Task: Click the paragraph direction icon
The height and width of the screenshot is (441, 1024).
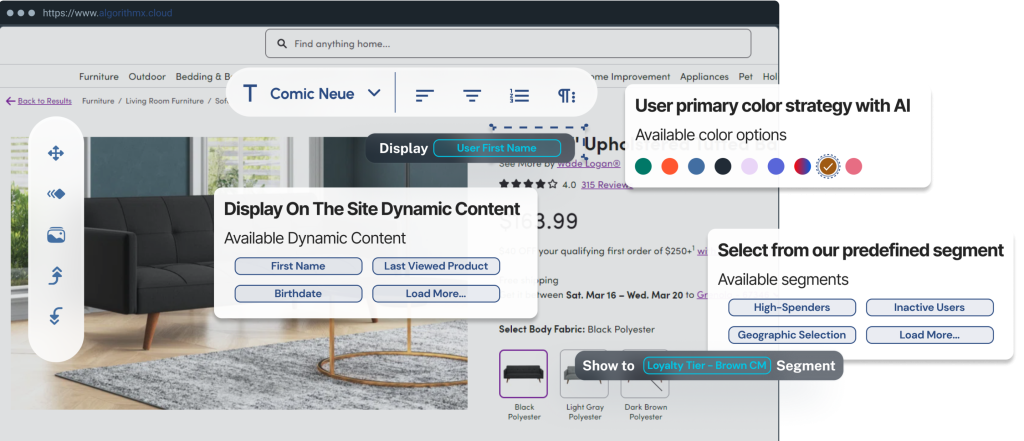Action: 567,95
